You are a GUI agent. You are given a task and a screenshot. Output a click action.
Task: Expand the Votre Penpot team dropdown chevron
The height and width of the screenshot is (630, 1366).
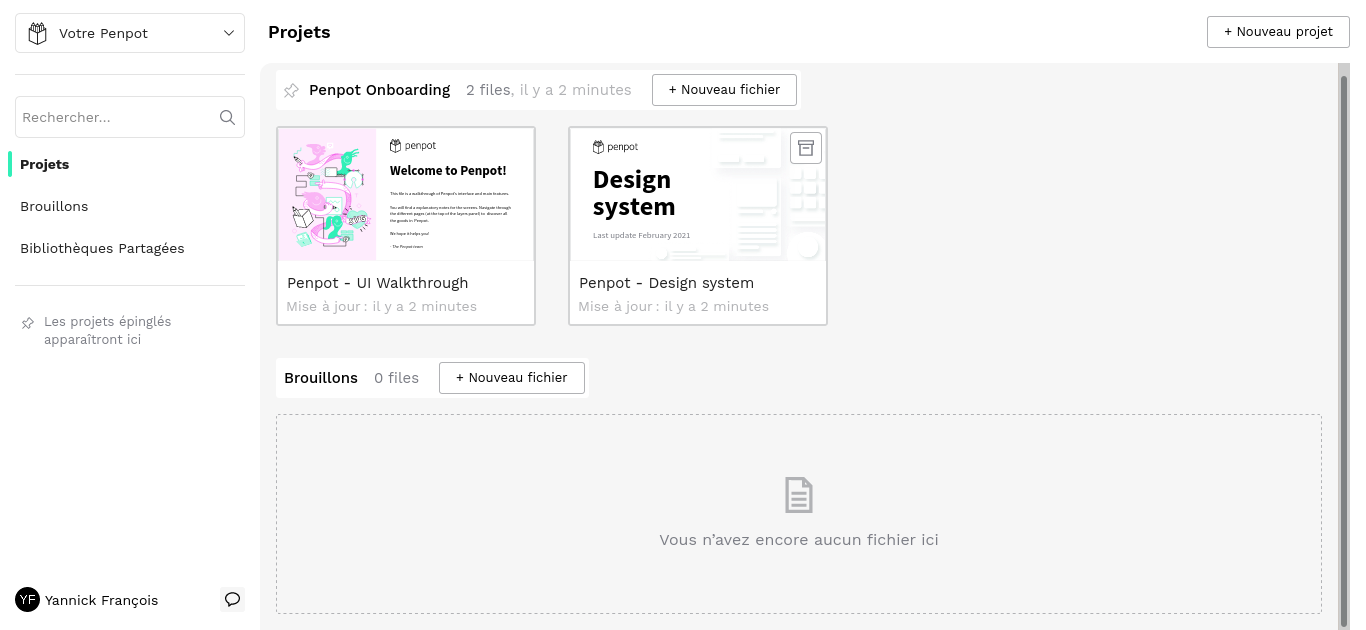tap(228, 33)
